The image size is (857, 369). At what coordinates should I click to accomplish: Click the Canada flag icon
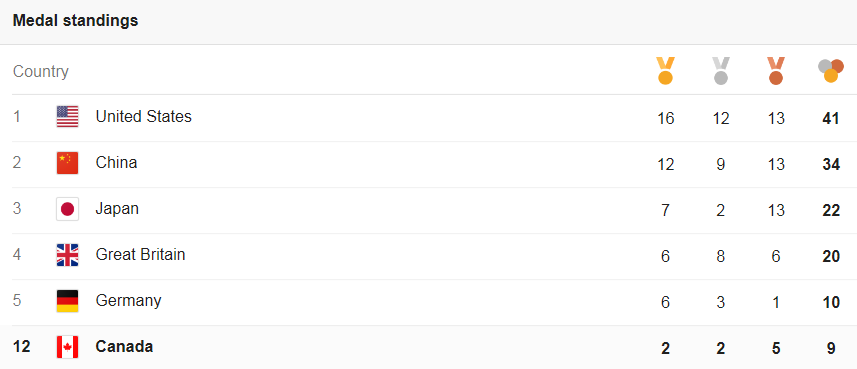pyautogui.click(x=67, y=347)
